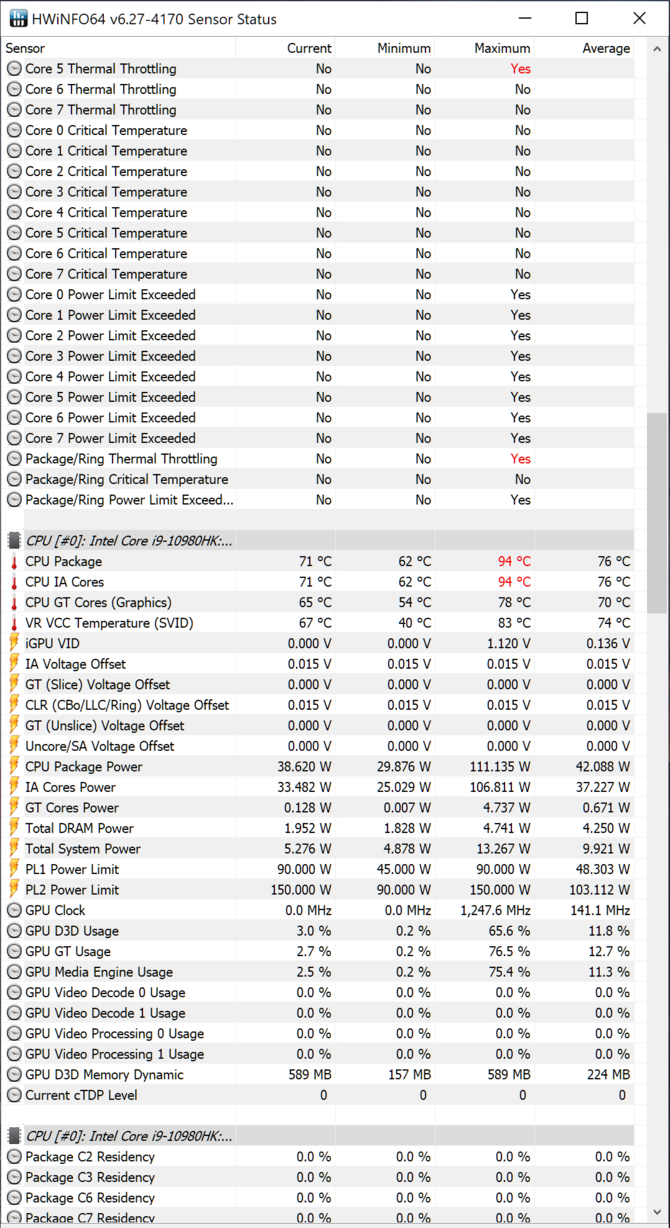The image size is (670, 1228).
Task: Click the icon for Current cTDP Level
Action: 14,1095
